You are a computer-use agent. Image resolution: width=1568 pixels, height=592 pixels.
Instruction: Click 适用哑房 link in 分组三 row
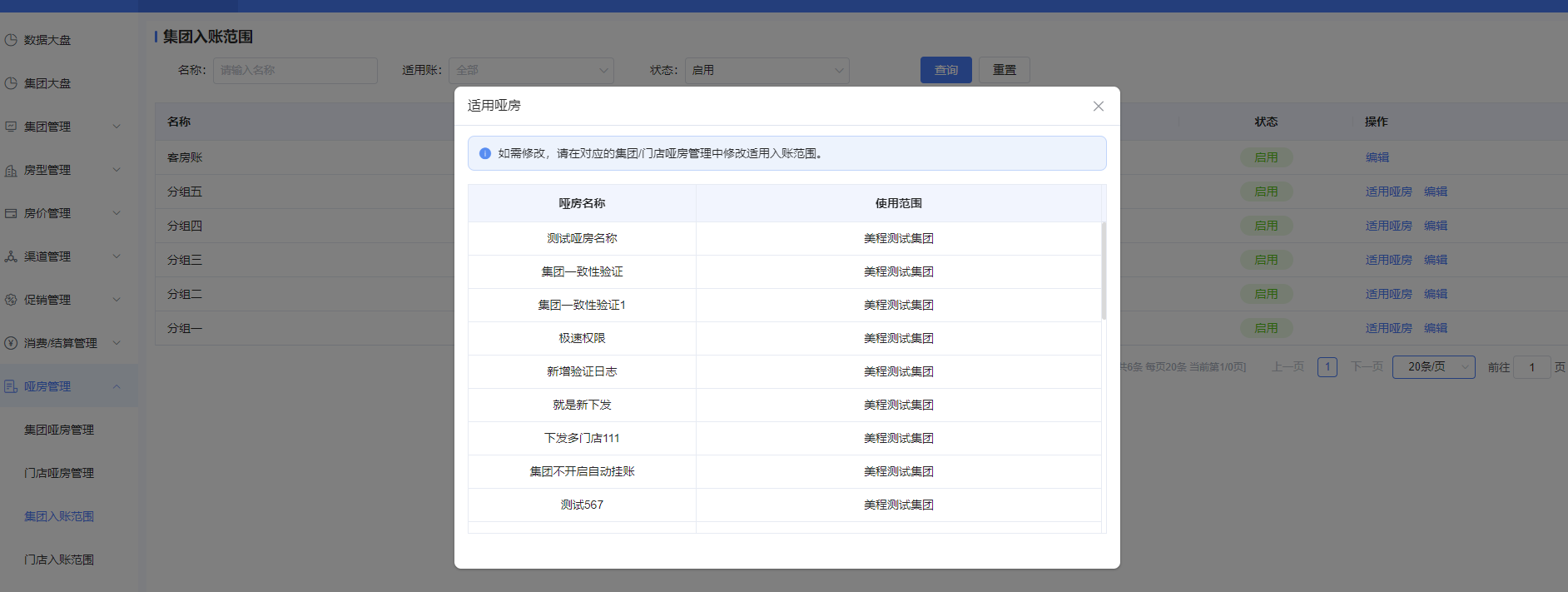1389,260
